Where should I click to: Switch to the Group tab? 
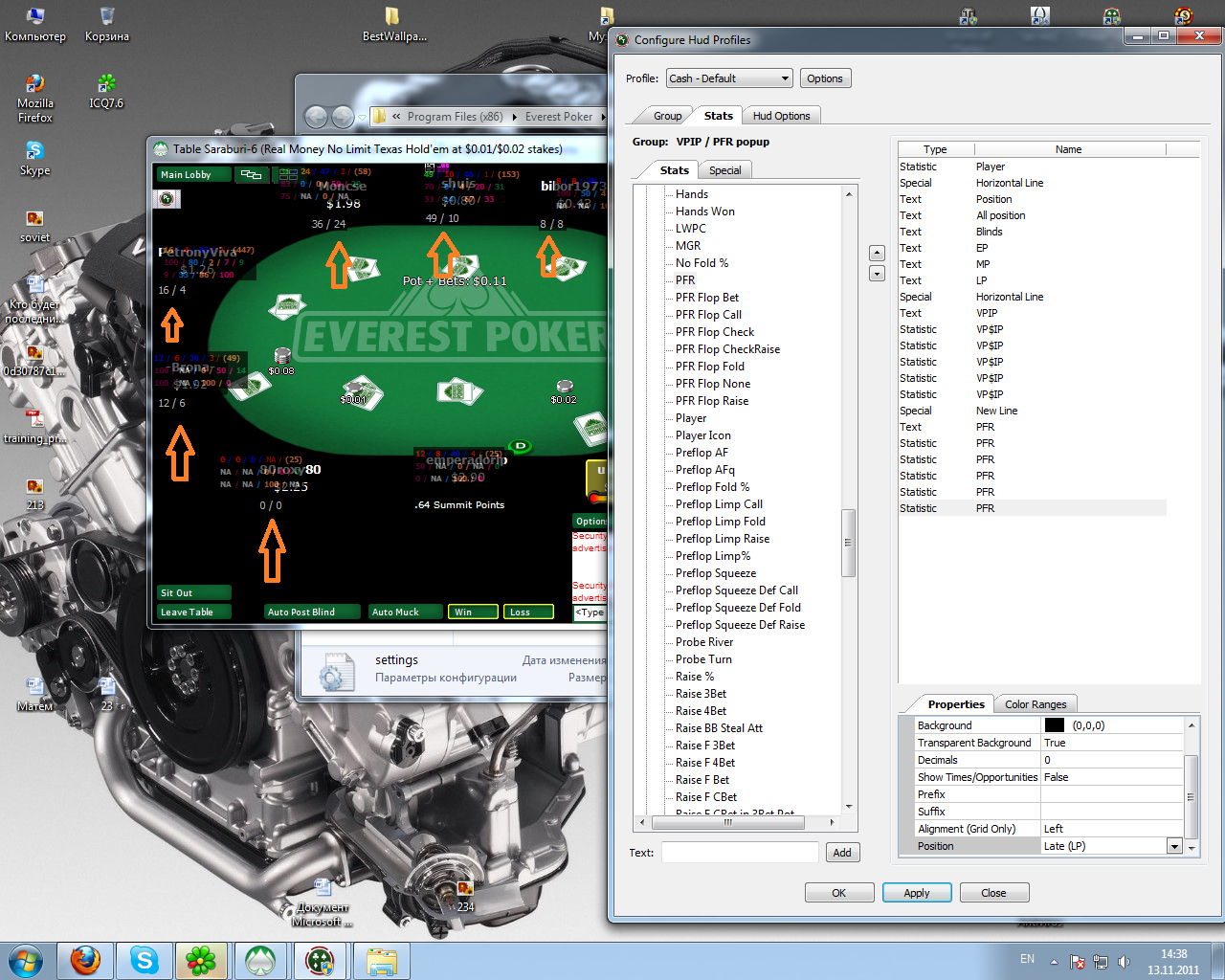click(x=667, y=116)
